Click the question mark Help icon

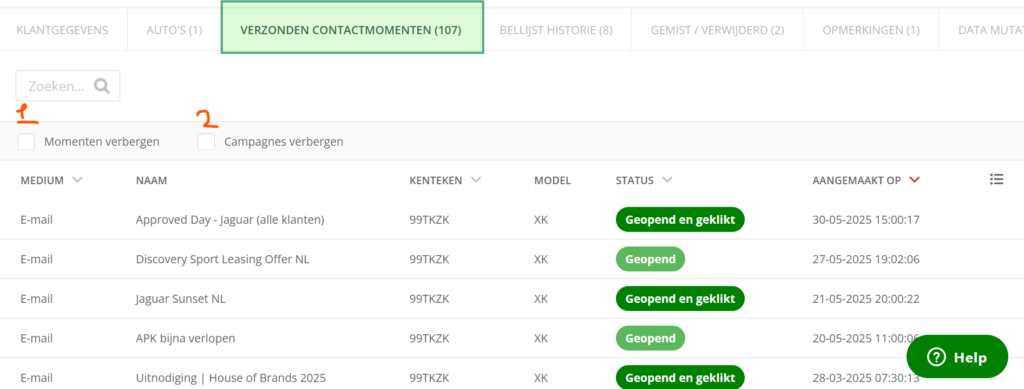pos(936,357)
